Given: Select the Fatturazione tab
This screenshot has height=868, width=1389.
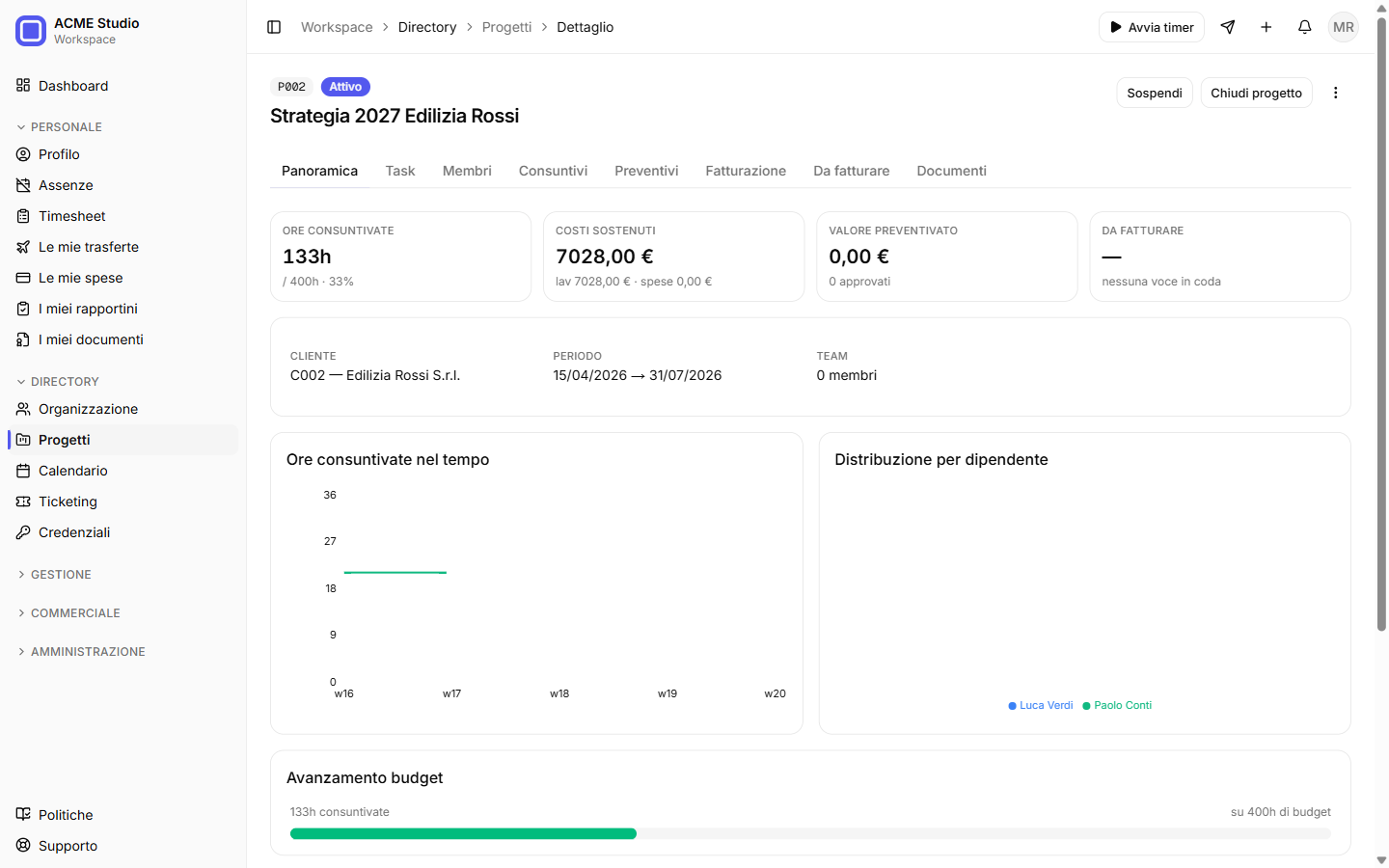Looking at the screenshot, I should 746,171.
